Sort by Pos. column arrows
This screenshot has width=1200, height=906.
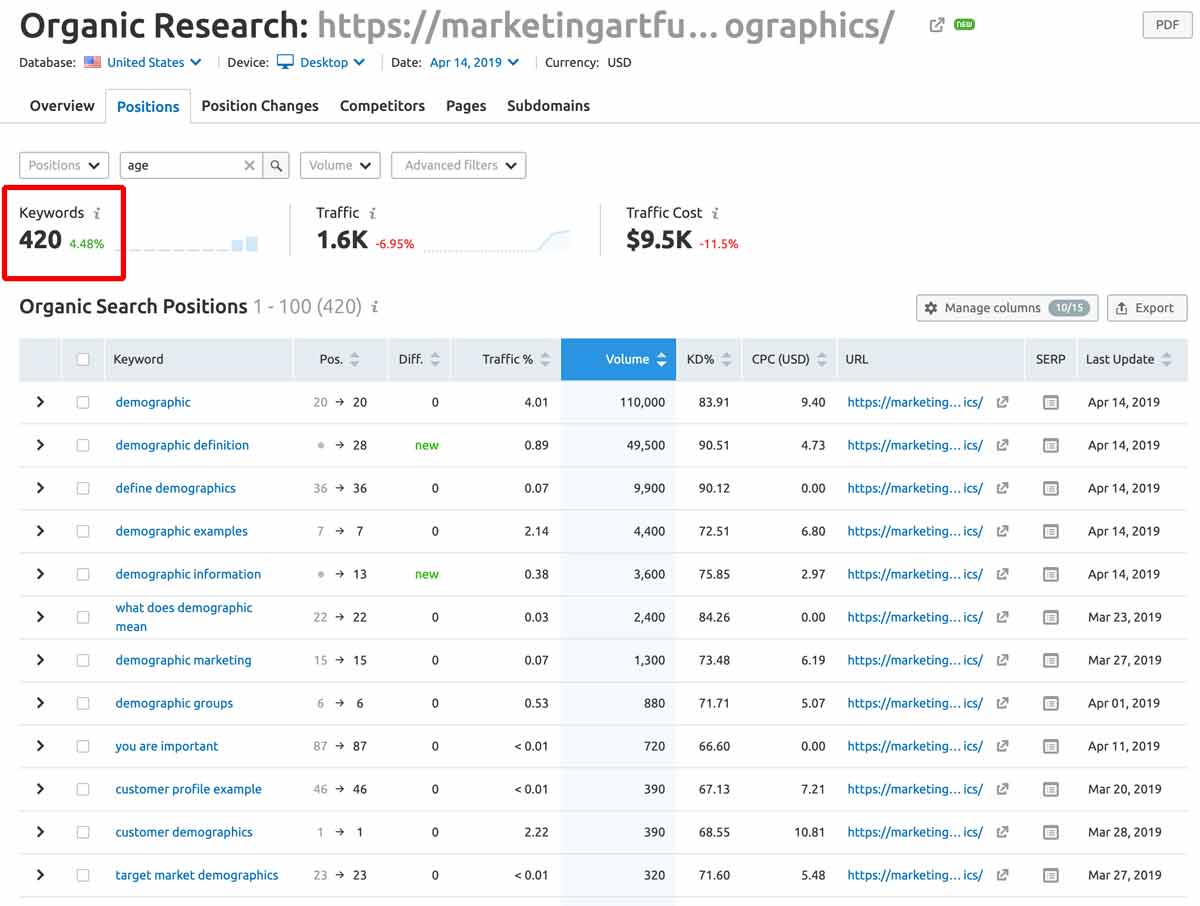coord(355,360)
